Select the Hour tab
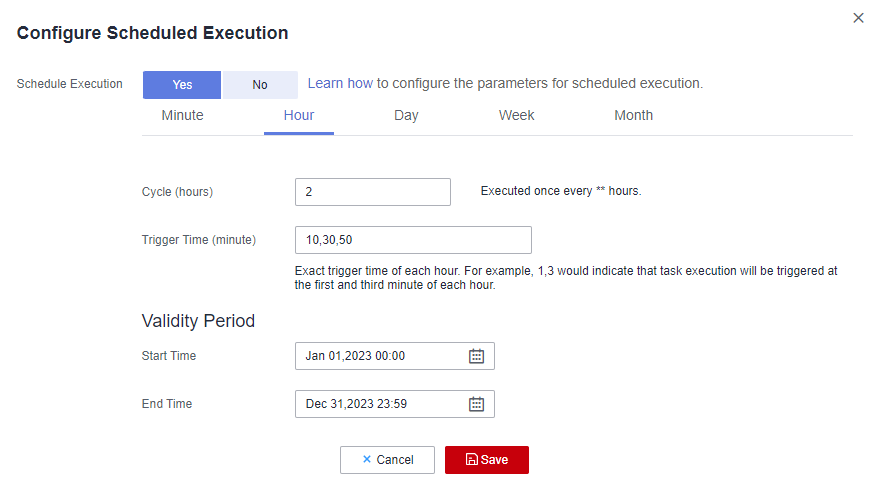 pos(299,115)
